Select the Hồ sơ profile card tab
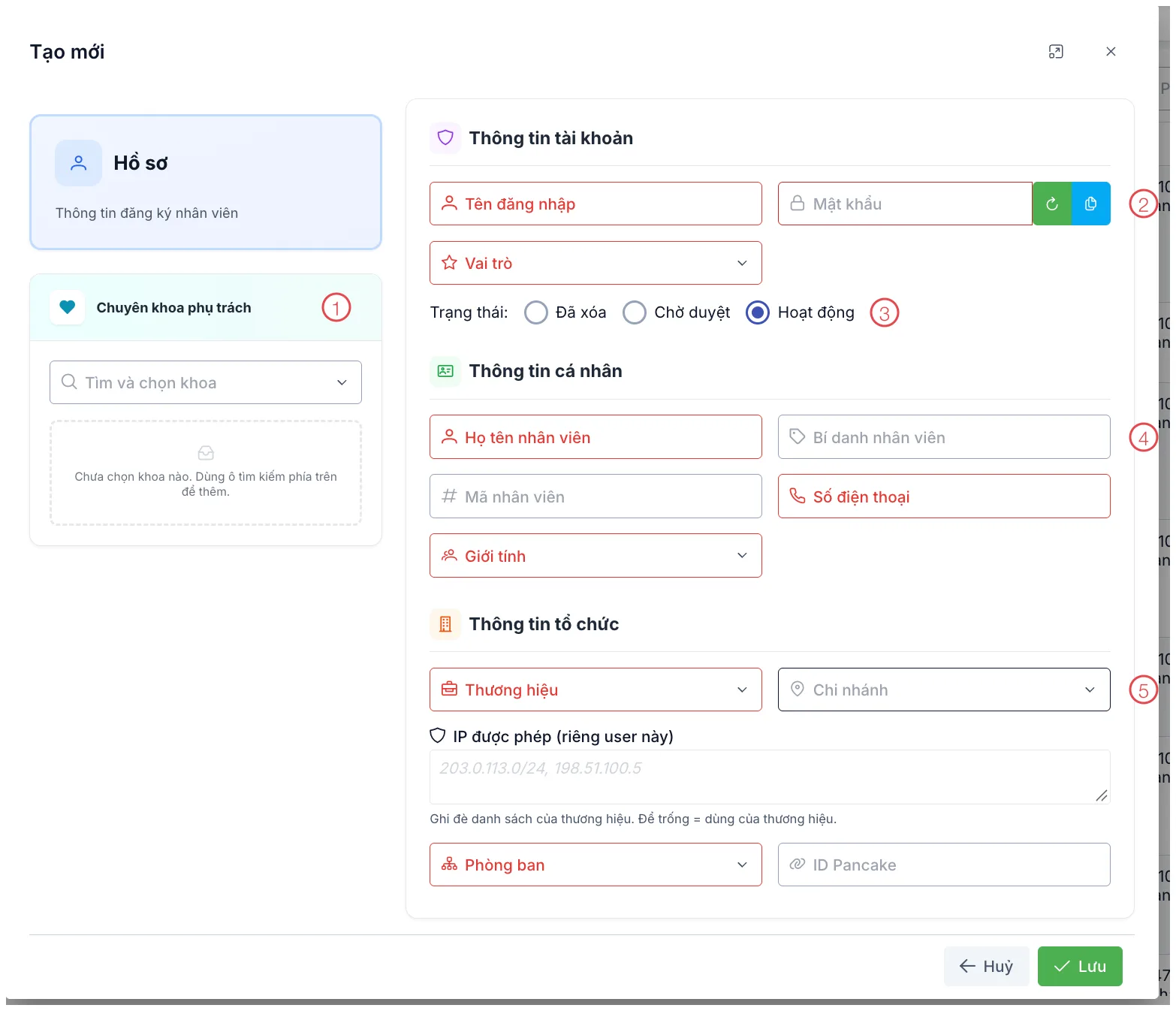 (206, 183)
